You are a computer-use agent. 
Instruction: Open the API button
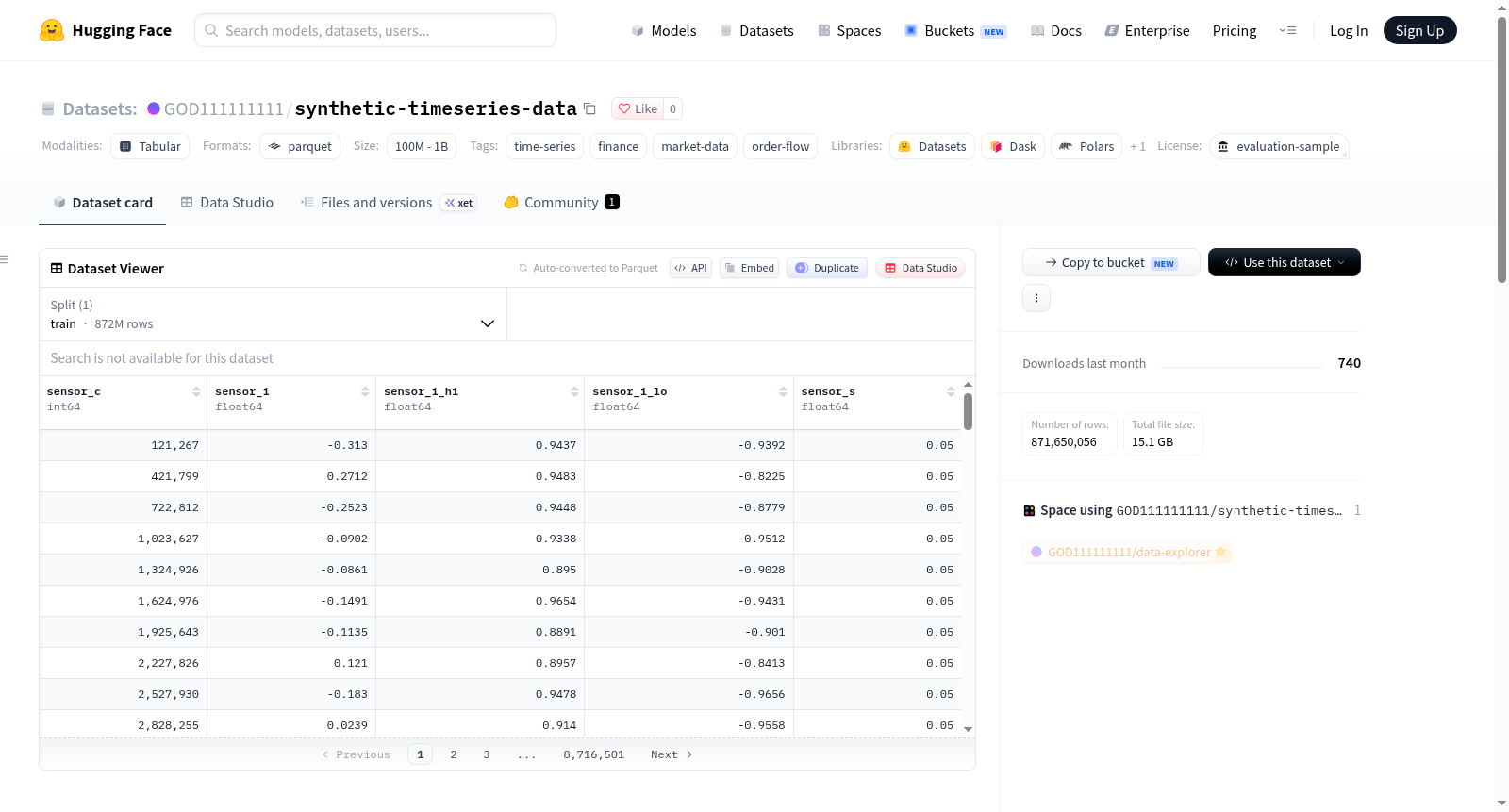tap(690, 268)
